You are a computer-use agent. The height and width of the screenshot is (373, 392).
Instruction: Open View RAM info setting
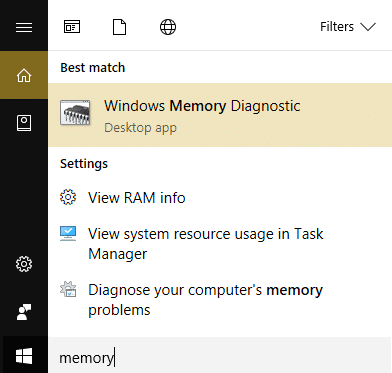(220, 198)
